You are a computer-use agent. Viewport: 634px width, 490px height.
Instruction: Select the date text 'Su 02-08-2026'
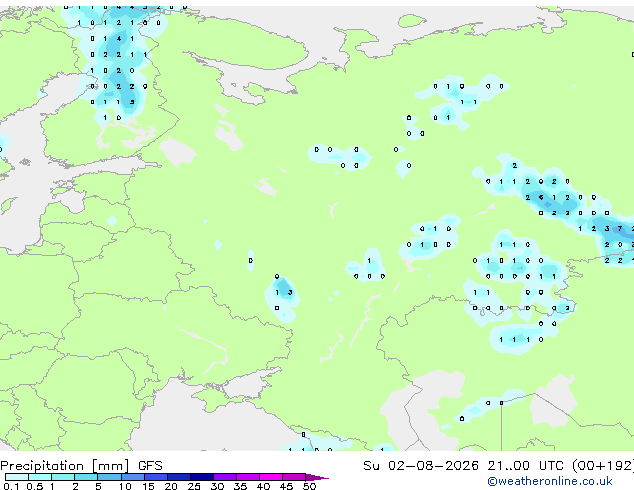pyautogui.click(x=421, y=466)
